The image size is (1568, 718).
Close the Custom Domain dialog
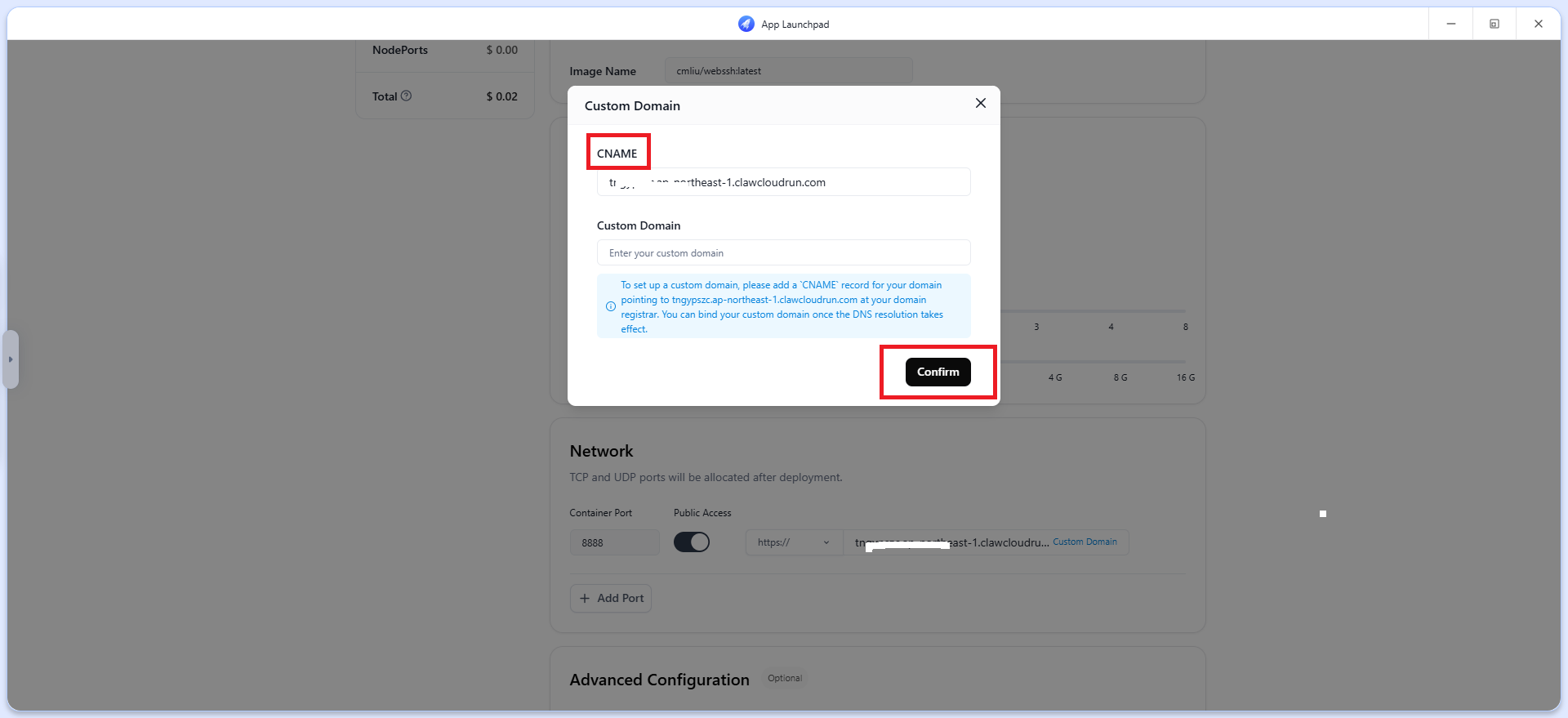point(980,103)
